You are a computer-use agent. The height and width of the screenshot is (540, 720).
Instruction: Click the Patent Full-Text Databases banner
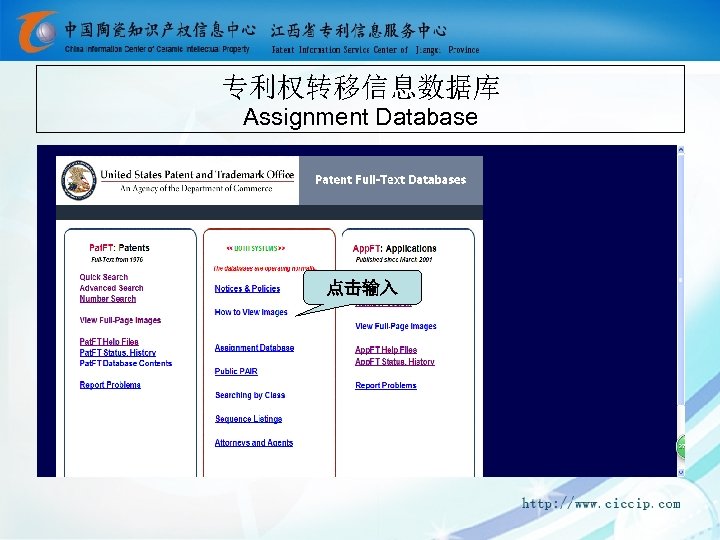click(x=391, y=180)
